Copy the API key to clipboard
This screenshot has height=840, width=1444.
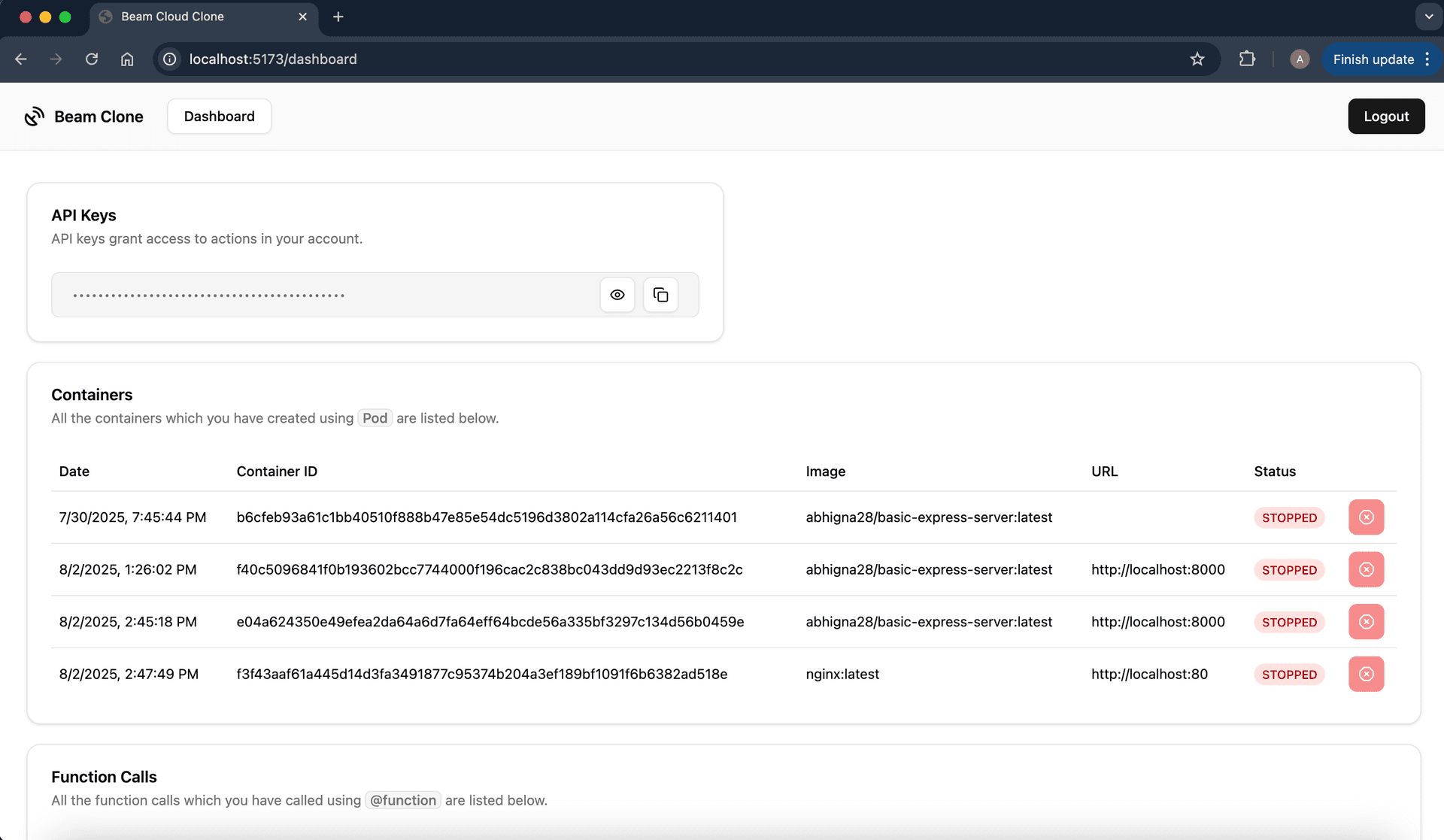pos(660,295)
